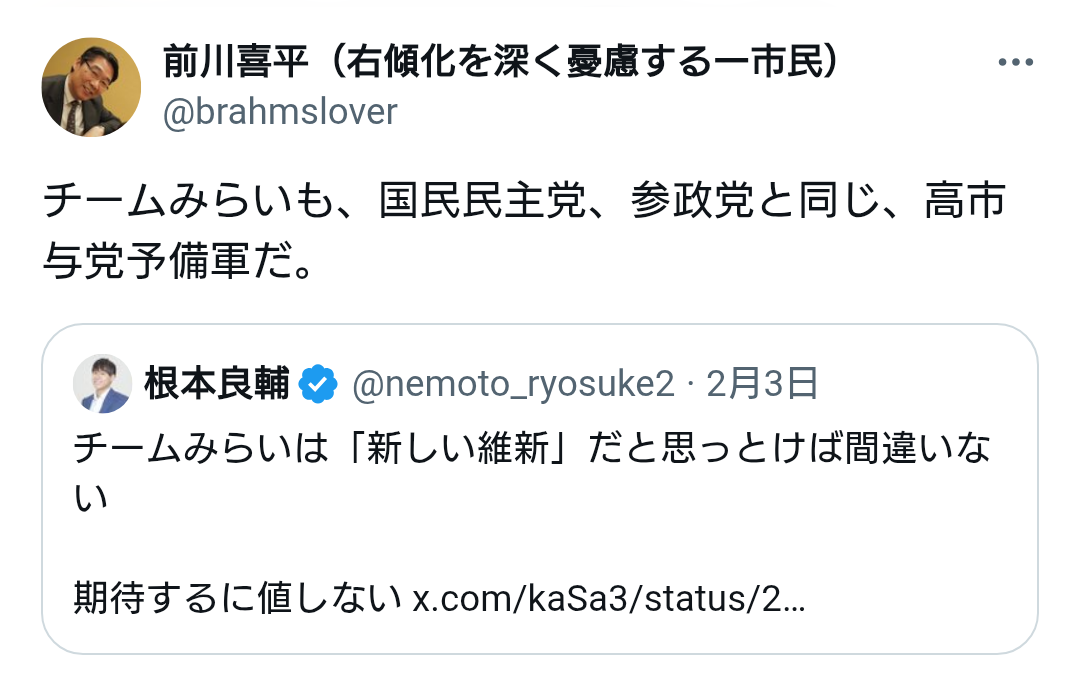Open 前川喜平's profile picture
Screen dimensions: 1080x677
point(91,88)
